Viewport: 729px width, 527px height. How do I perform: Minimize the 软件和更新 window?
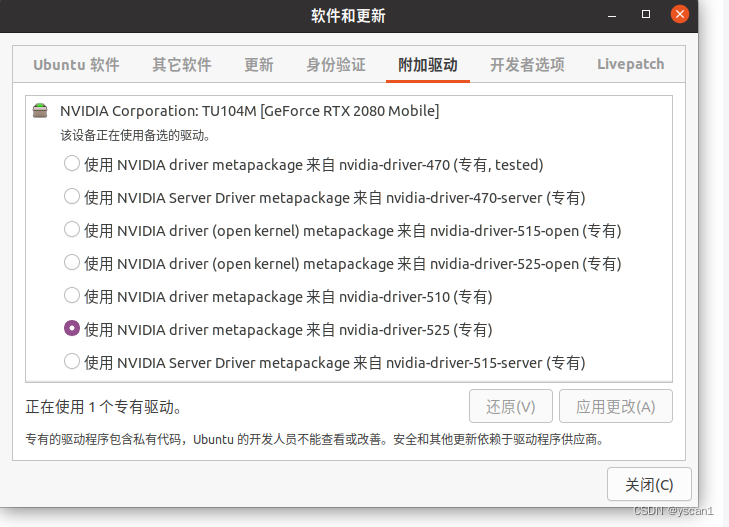tap(612, 15)
